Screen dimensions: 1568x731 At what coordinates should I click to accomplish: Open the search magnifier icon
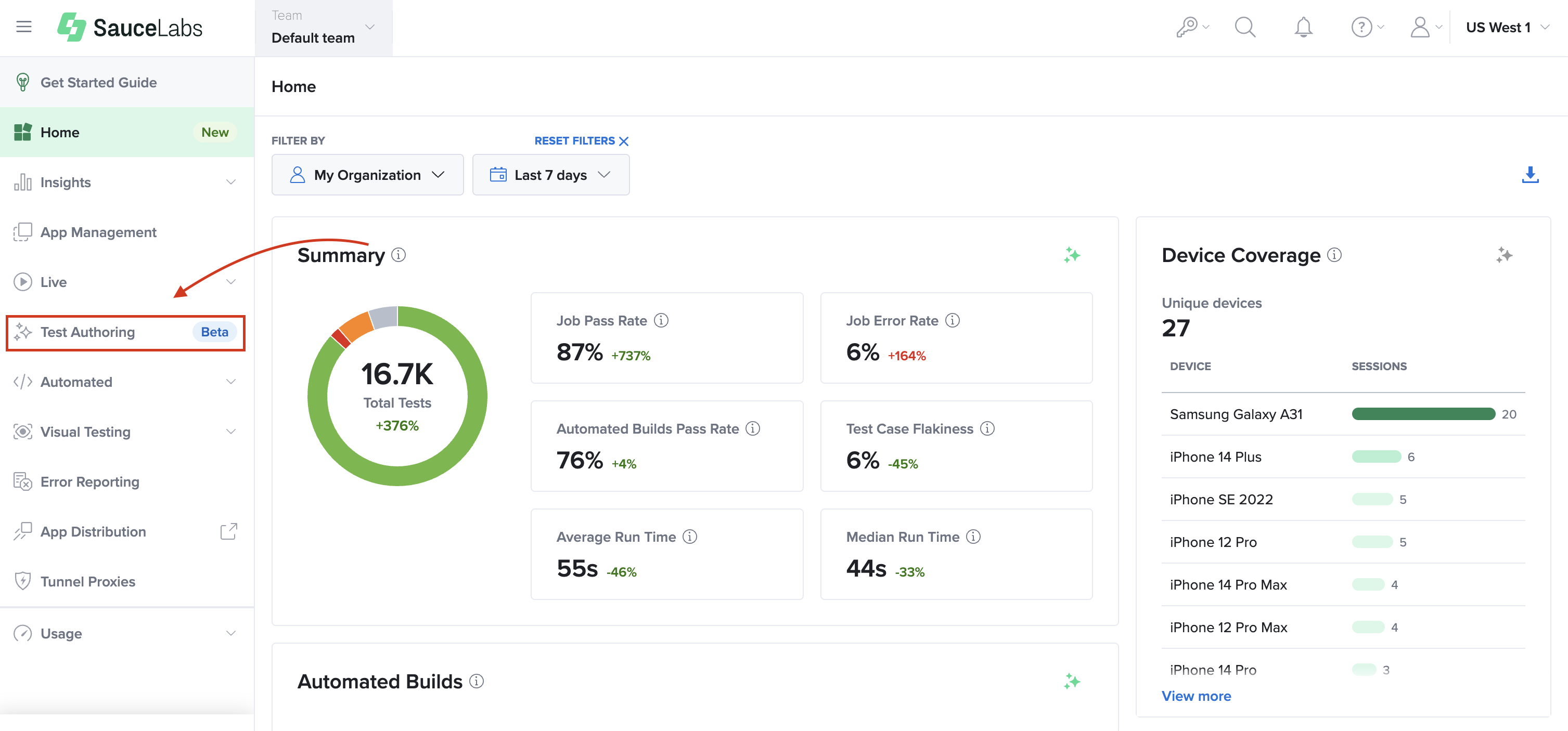click(x=1245, y=27)
